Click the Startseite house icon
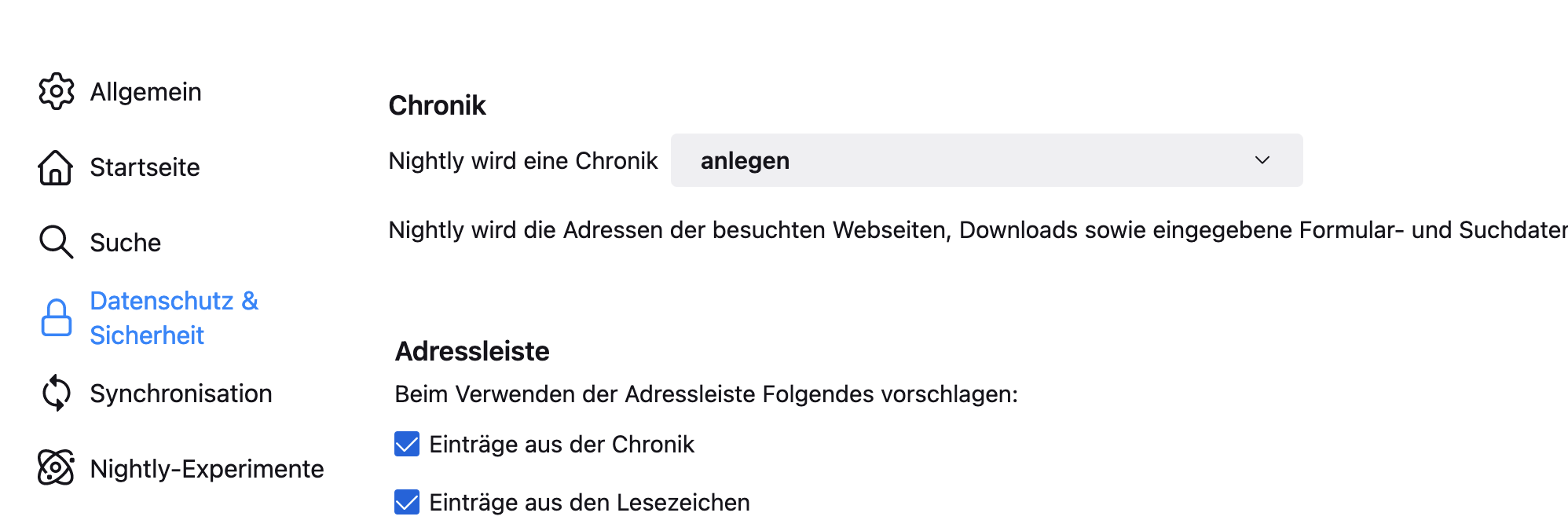 (56, 167)
